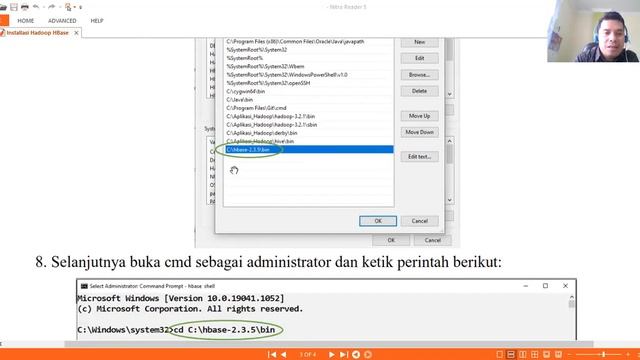The height and width of the screenshot is (360, 640).
Task: Close the Installasi Hadoop HBase document tab
Action: (x=76, y=33)
